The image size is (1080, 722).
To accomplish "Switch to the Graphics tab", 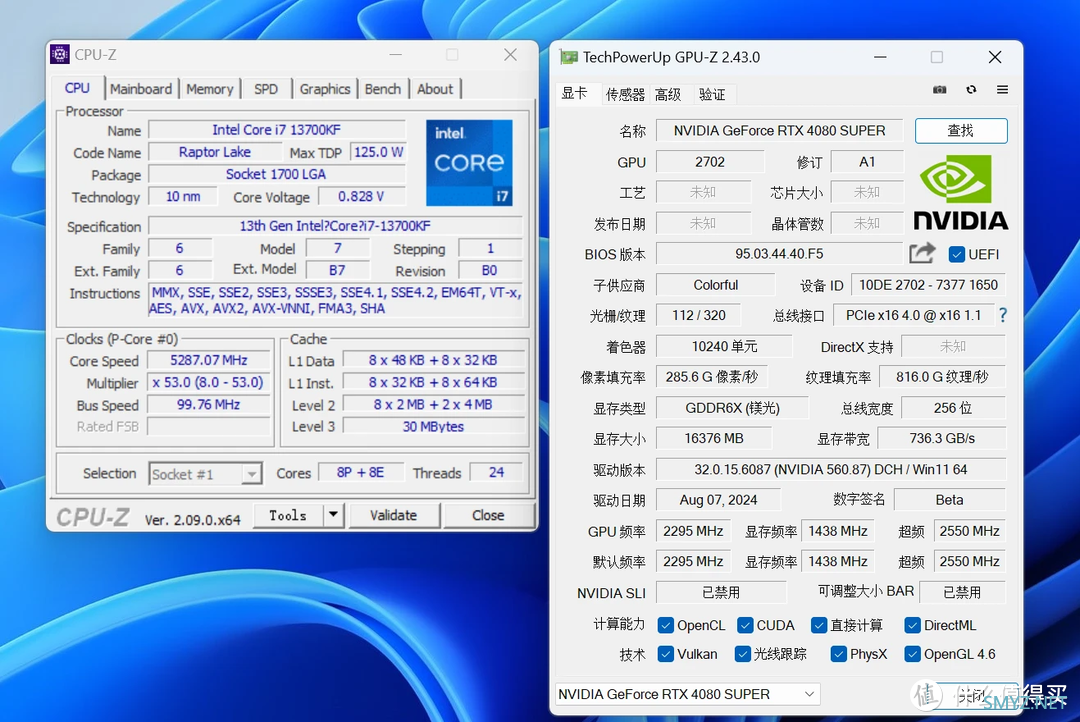I will coord(325,89).
